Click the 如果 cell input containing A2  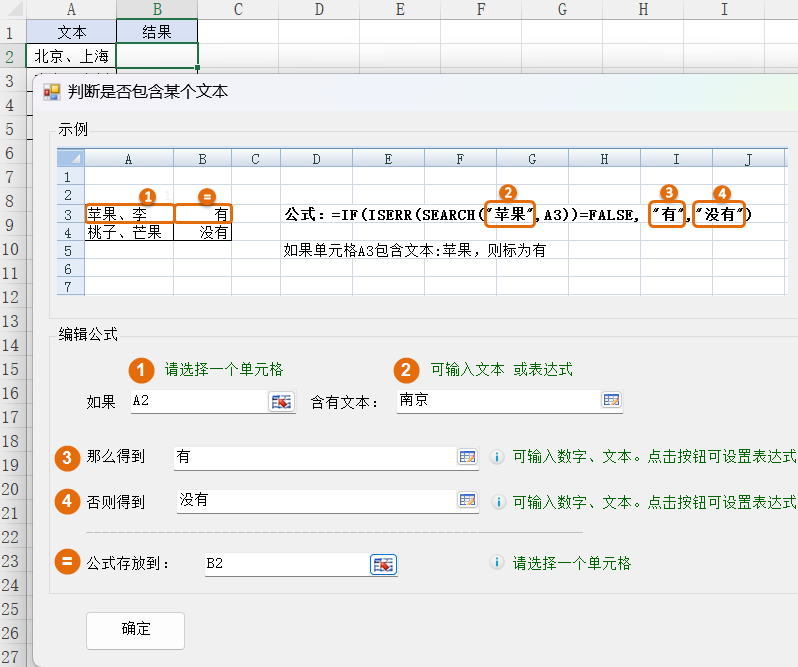tap(197, 401)
